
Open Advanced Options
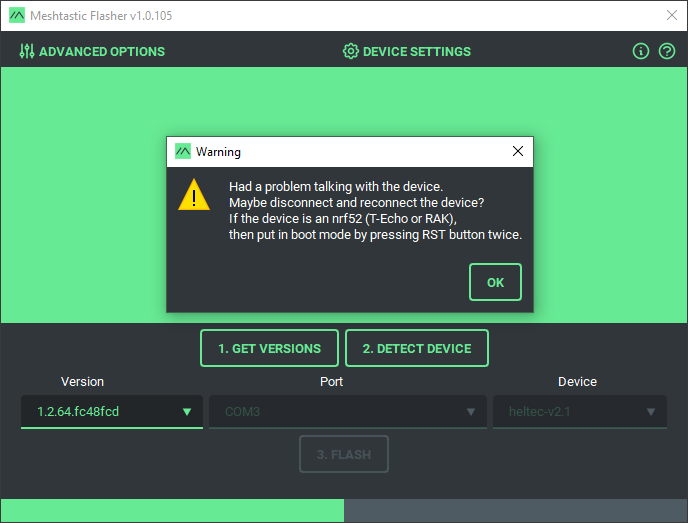click(92, 51)
